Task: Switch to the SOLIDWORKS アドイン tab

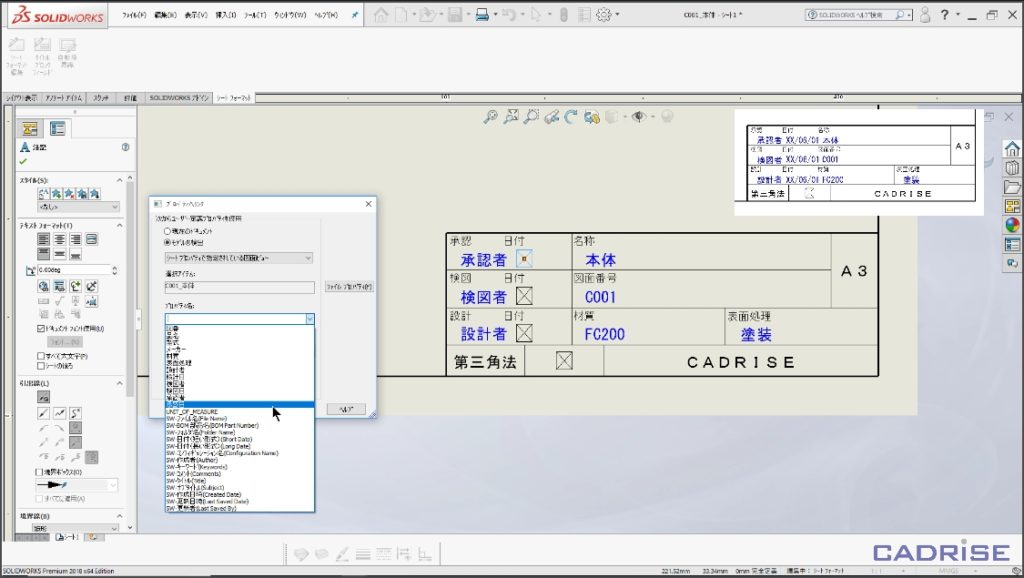Action: (x=179, y=98)
